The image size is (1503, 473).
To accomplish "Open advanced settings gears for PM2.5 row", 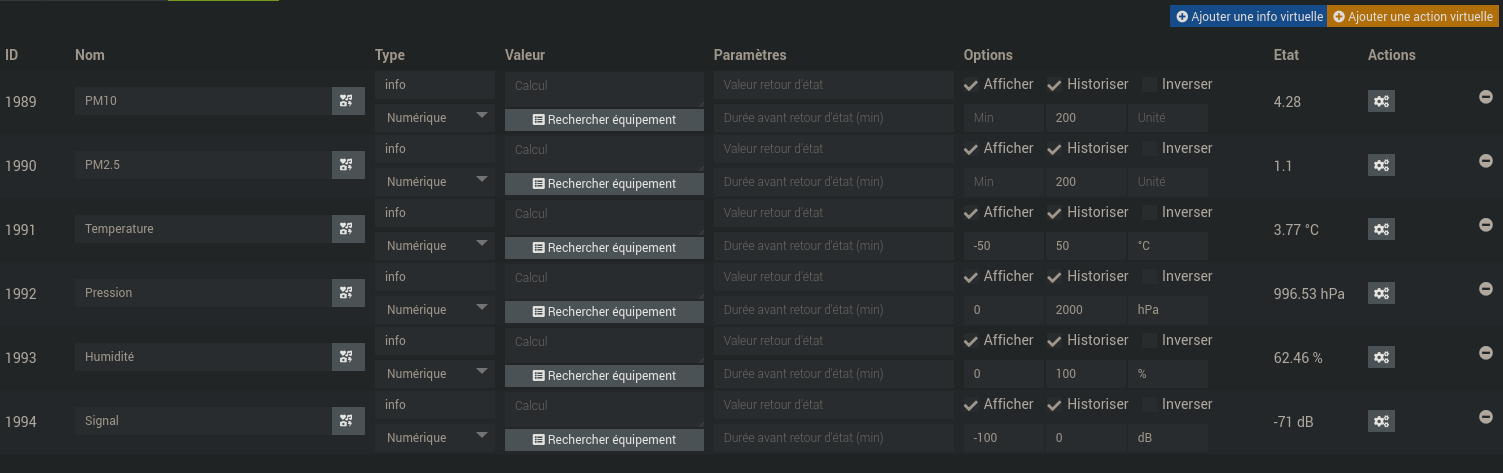I will [x=1381, y=165].
